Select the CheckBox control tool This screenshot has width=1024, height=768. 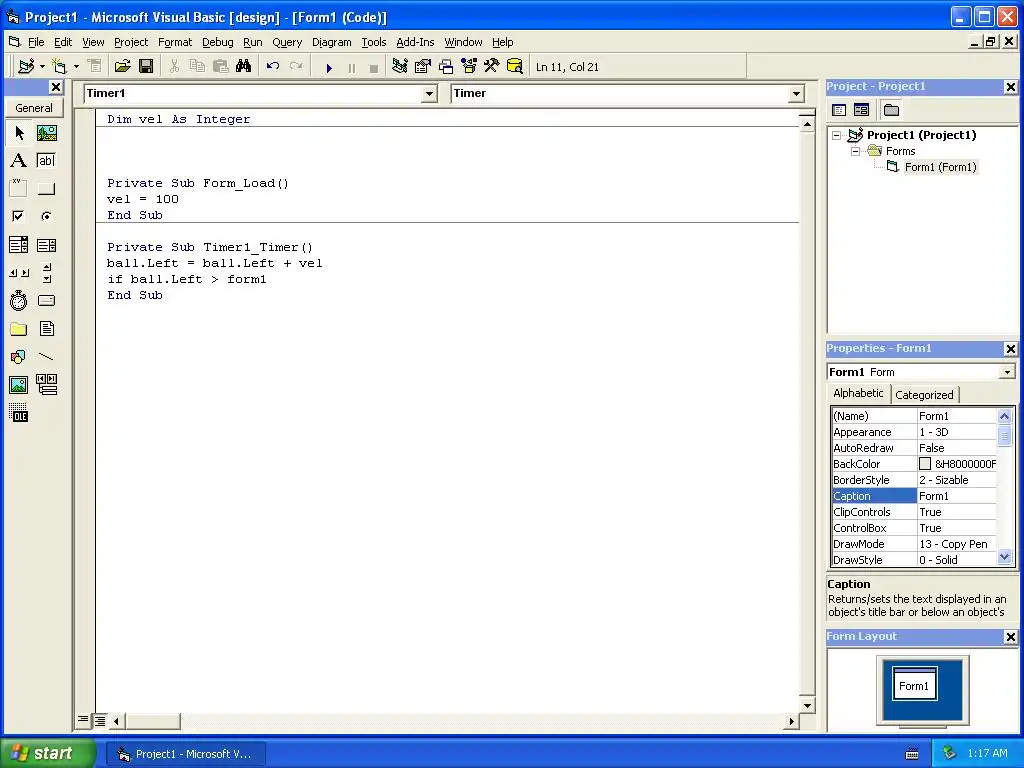pyautogui.click(x=19, y=216)
